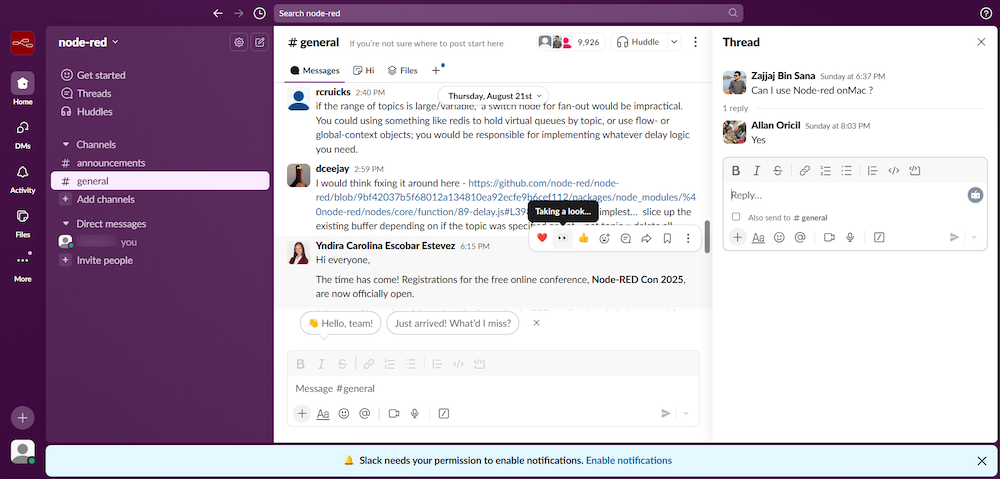Apply bold in thread reply toolbar

click(736, 170)
